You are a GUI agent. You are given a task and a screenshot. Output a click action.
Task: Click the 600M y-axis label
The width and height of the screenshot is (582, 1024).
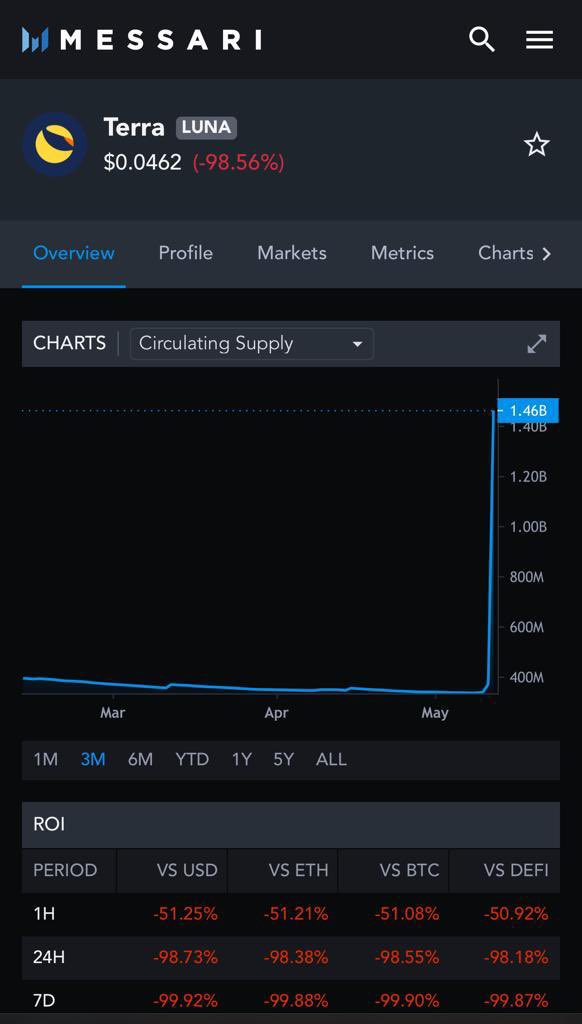[x=526, y=628]
